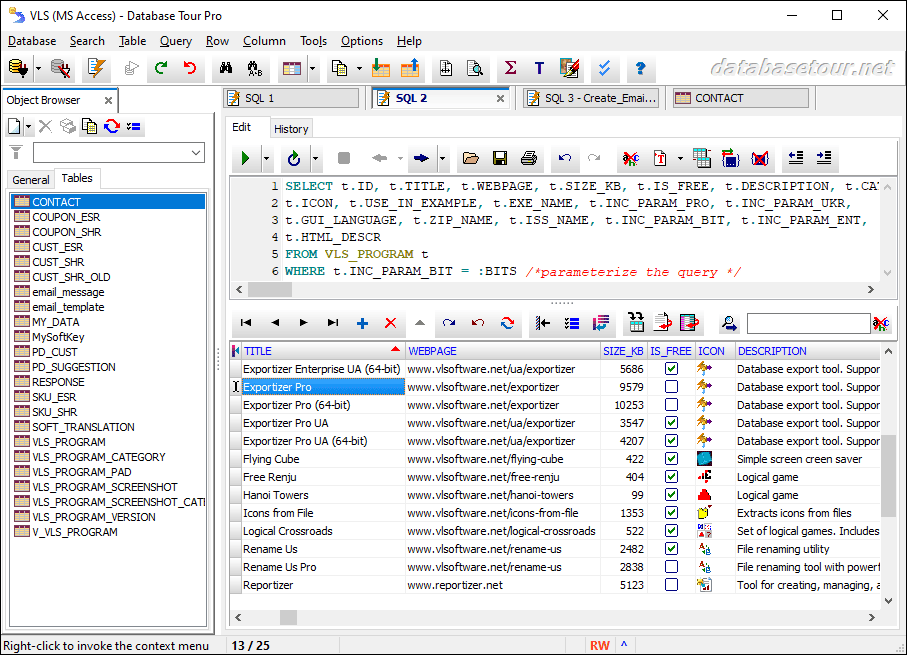
Task: Click the green Execute query play button
Action: click(244, 159)
